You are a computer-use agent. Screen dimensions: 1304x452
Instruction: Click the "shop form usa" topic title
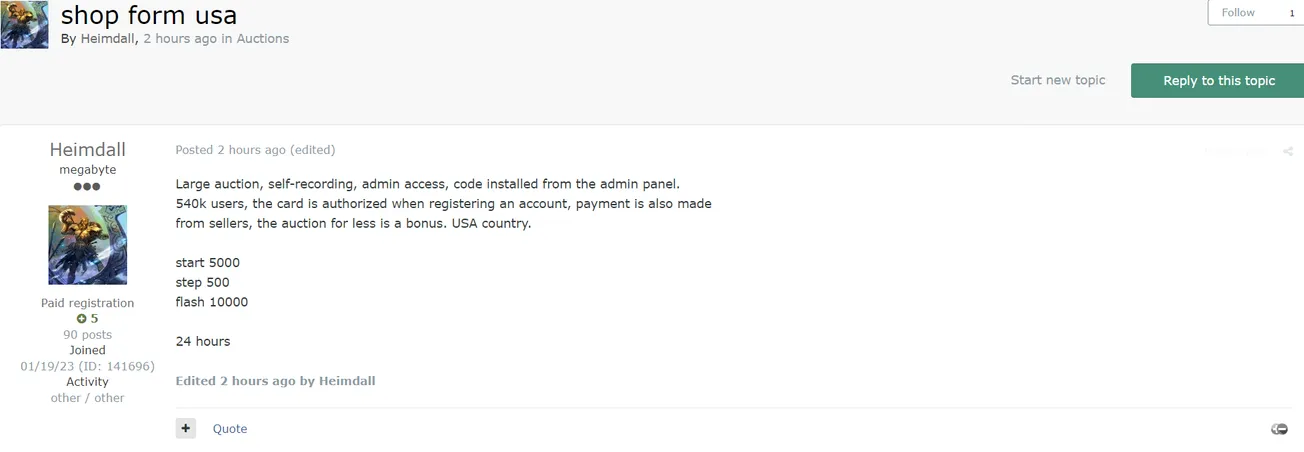[x=149, y=15]
